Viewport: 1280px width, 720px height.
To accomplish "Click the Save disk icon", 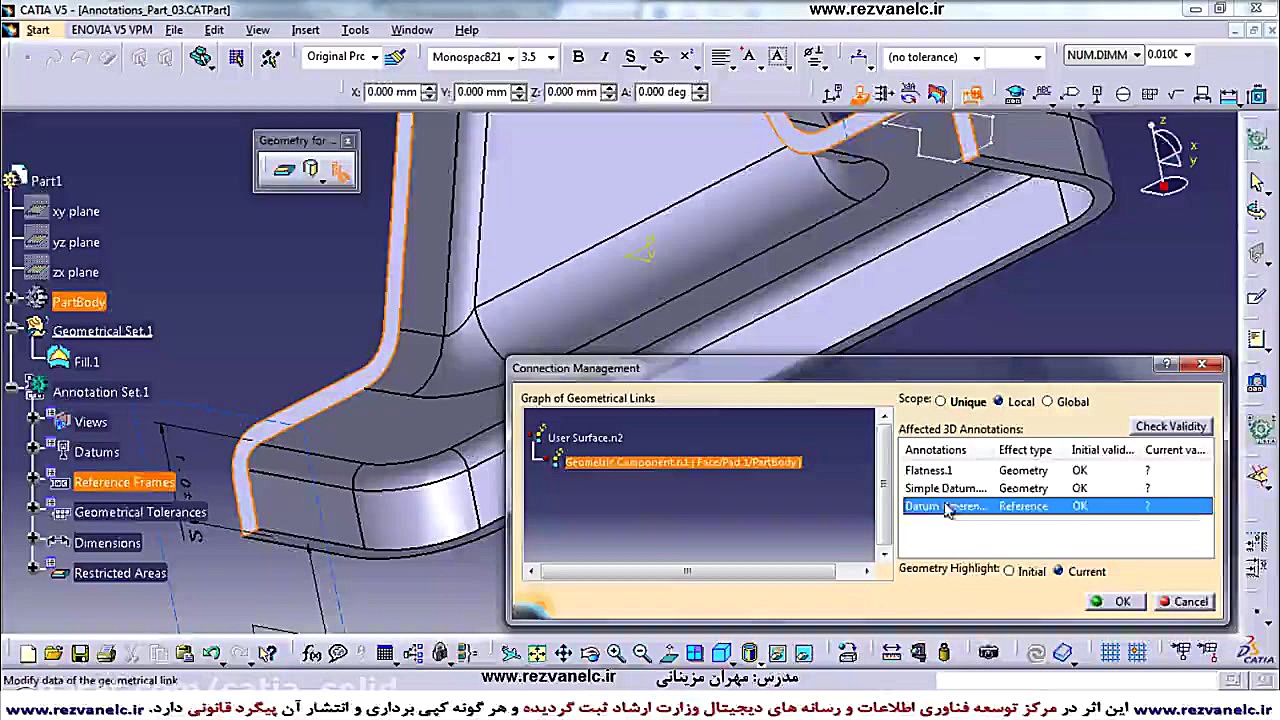I will pyautogui.click(x=80, y=654).
